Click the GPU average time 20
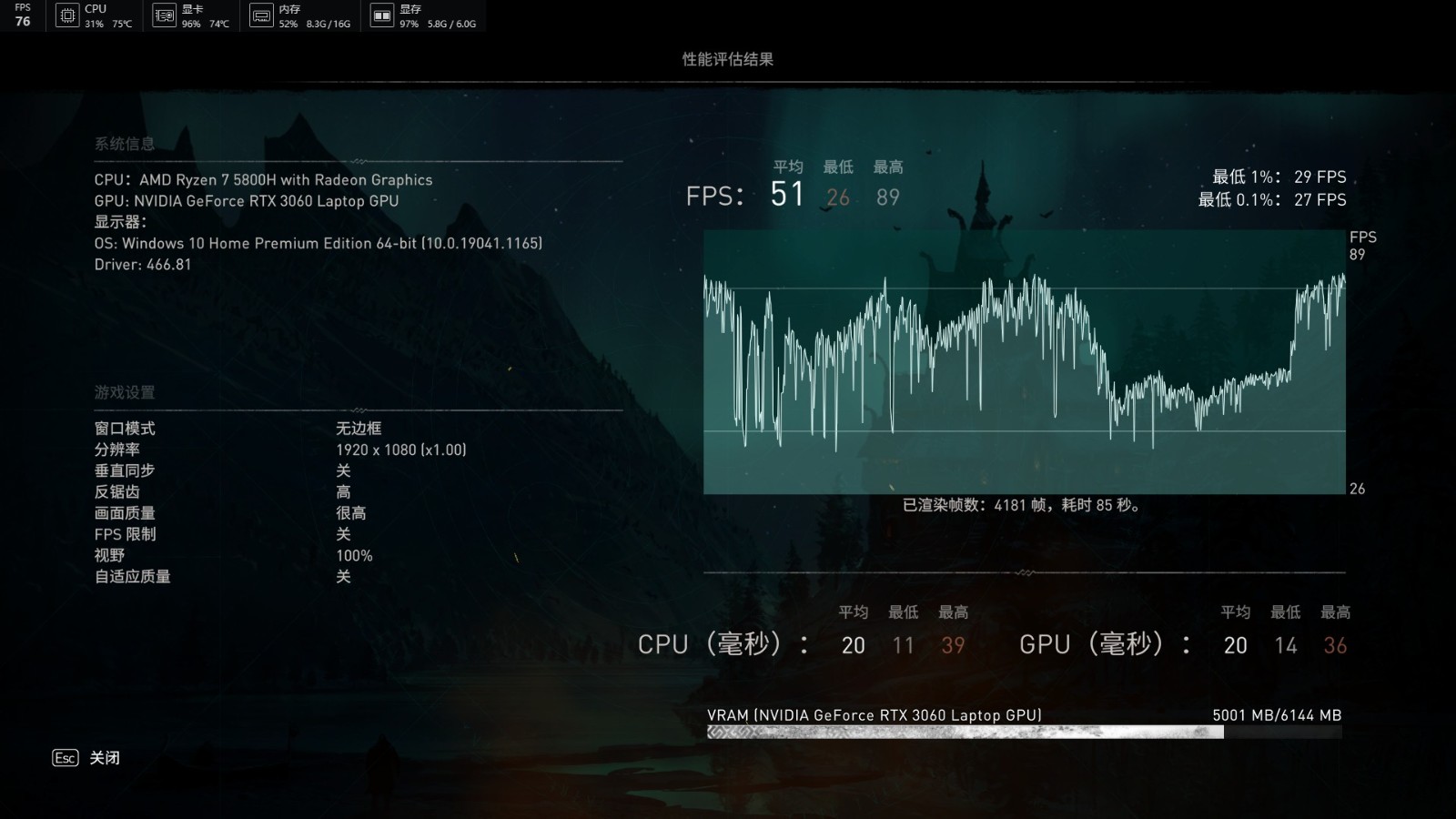Screen dimensions: 1456x819 click(1235, 645)
